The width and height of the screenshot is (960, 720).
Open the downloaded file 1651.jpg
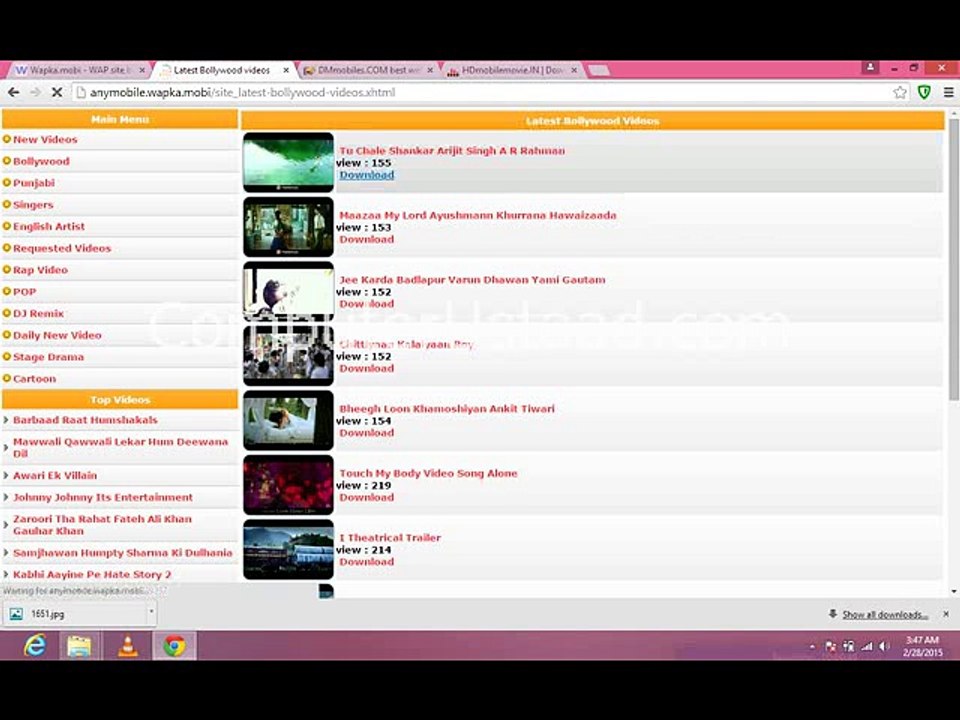pyautogui.click(x=73, y=614)
